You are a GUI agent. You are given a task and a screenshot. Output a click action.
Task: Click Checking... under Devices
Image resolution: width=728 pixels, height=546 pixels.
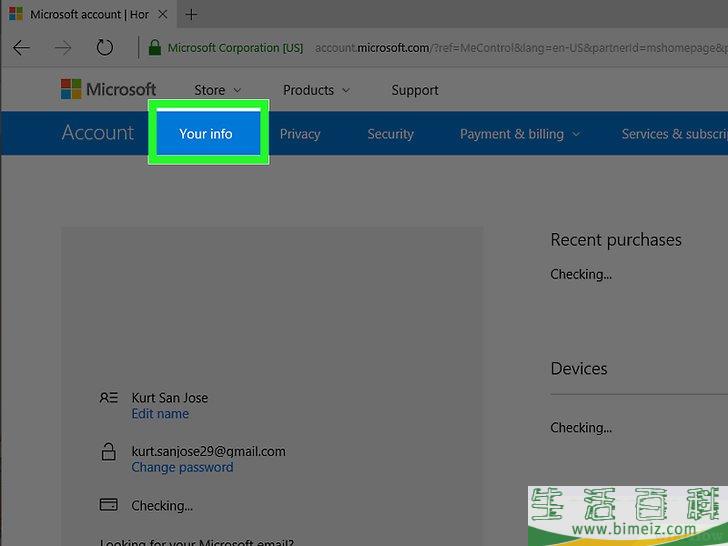coord(581,428)
